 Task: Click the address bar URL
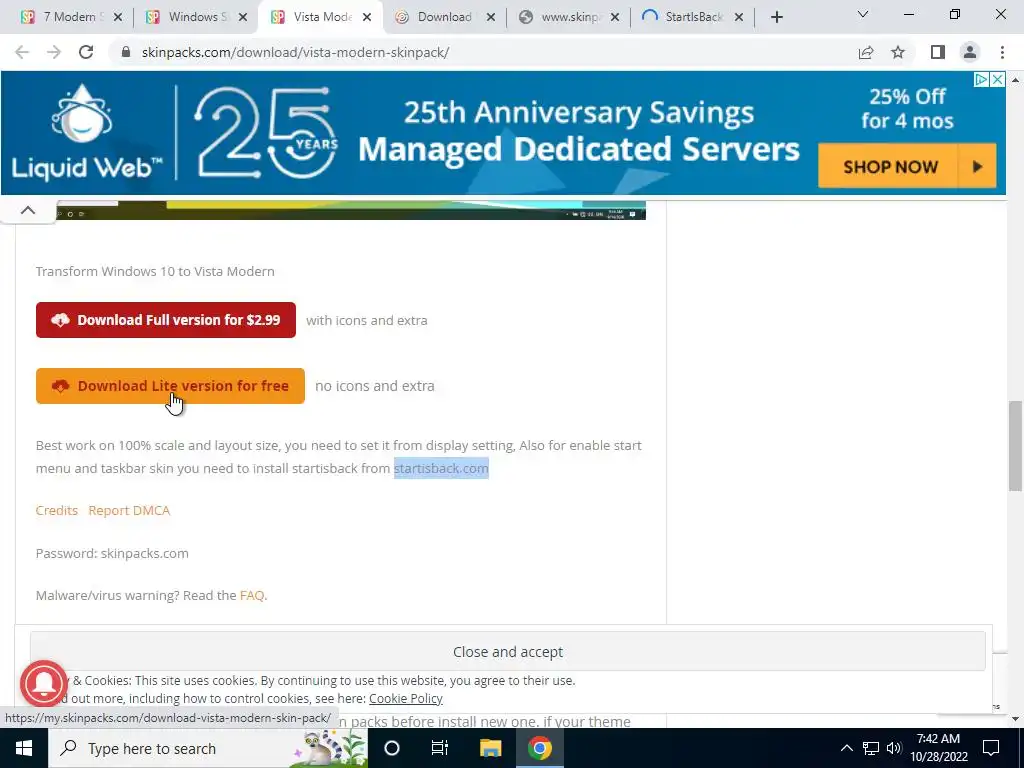[295, 52]
